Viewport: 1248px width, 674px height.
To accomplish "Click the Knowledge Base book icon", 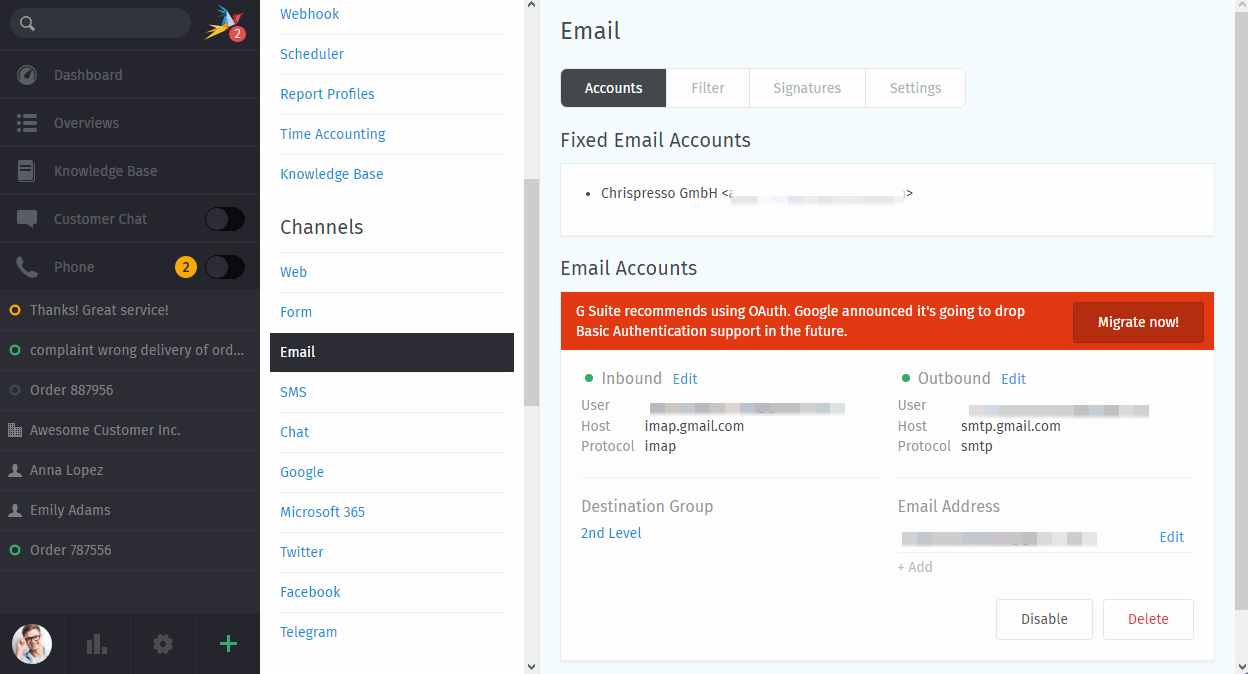I will click(x=27, y=171).
